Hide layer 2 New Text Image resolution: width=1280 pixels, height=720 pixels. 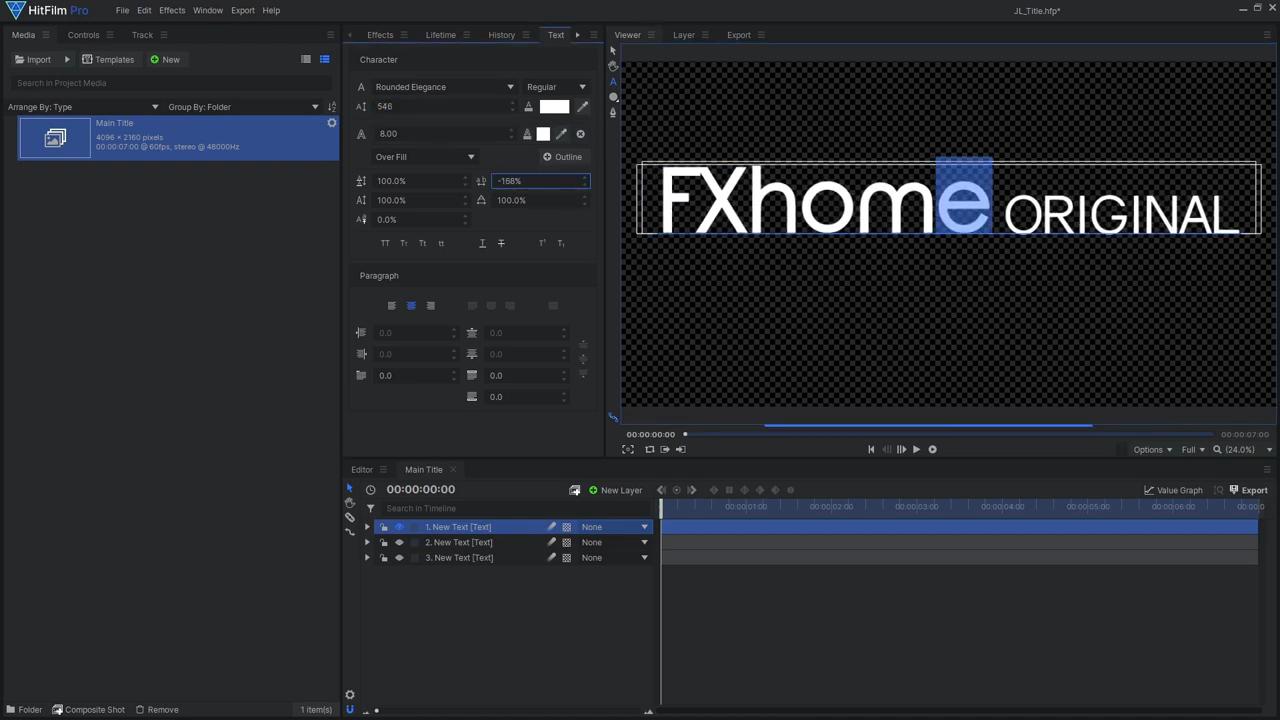point(399,542)
